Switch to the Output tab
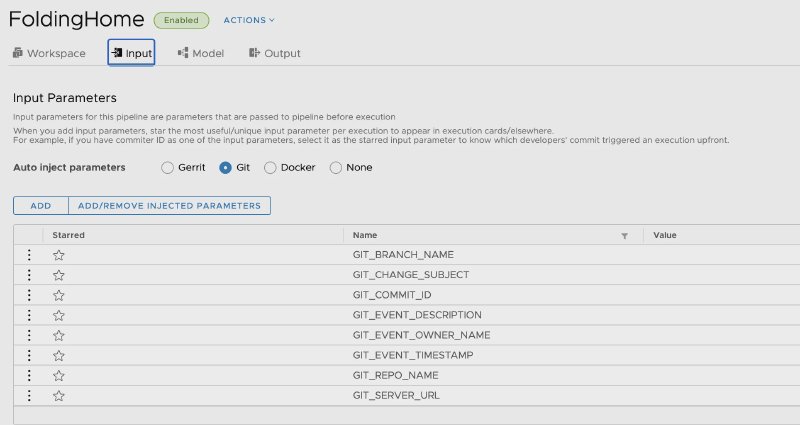The height and width of the screenshot is (425, 800). [x=274, y=53]
